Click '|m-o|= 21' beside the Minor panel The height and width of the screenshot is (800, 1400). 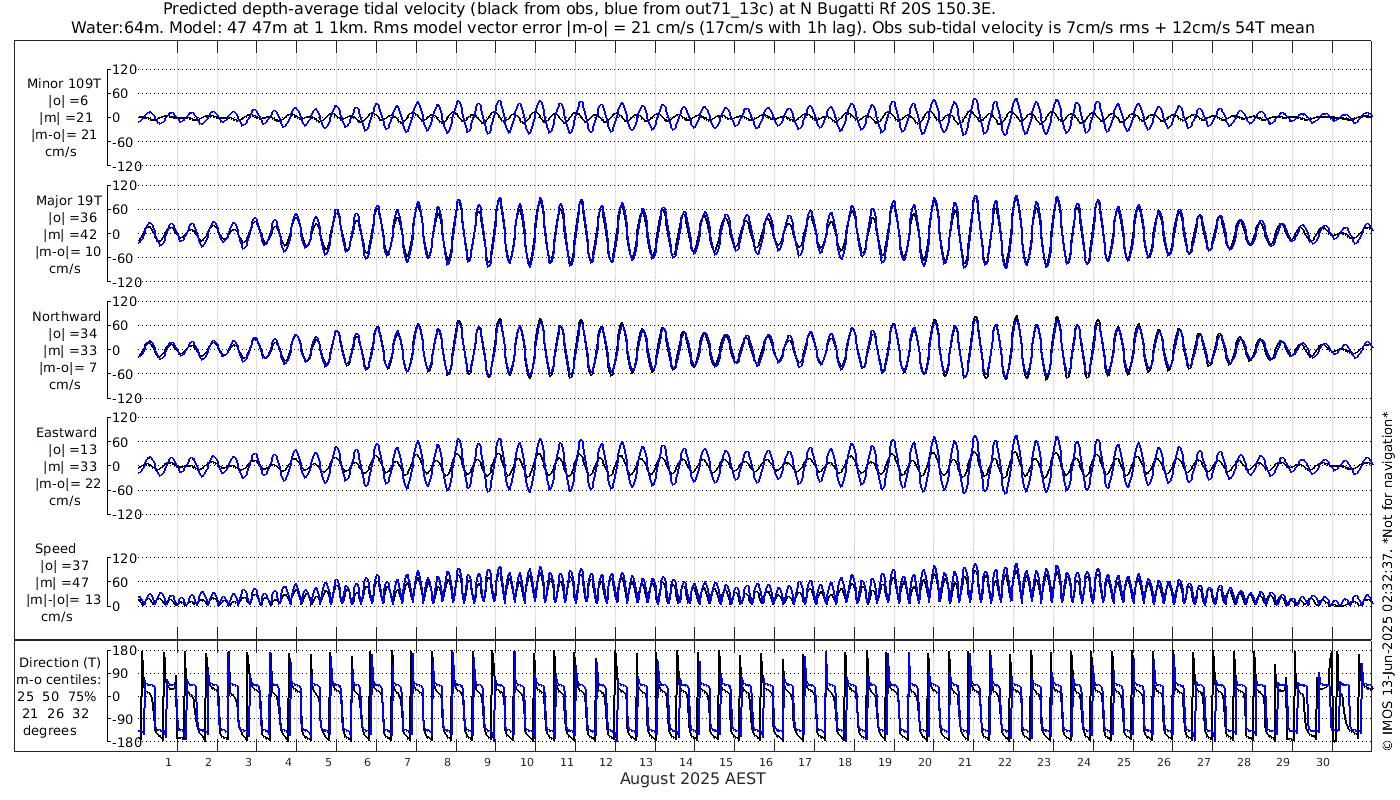[64, 135]
